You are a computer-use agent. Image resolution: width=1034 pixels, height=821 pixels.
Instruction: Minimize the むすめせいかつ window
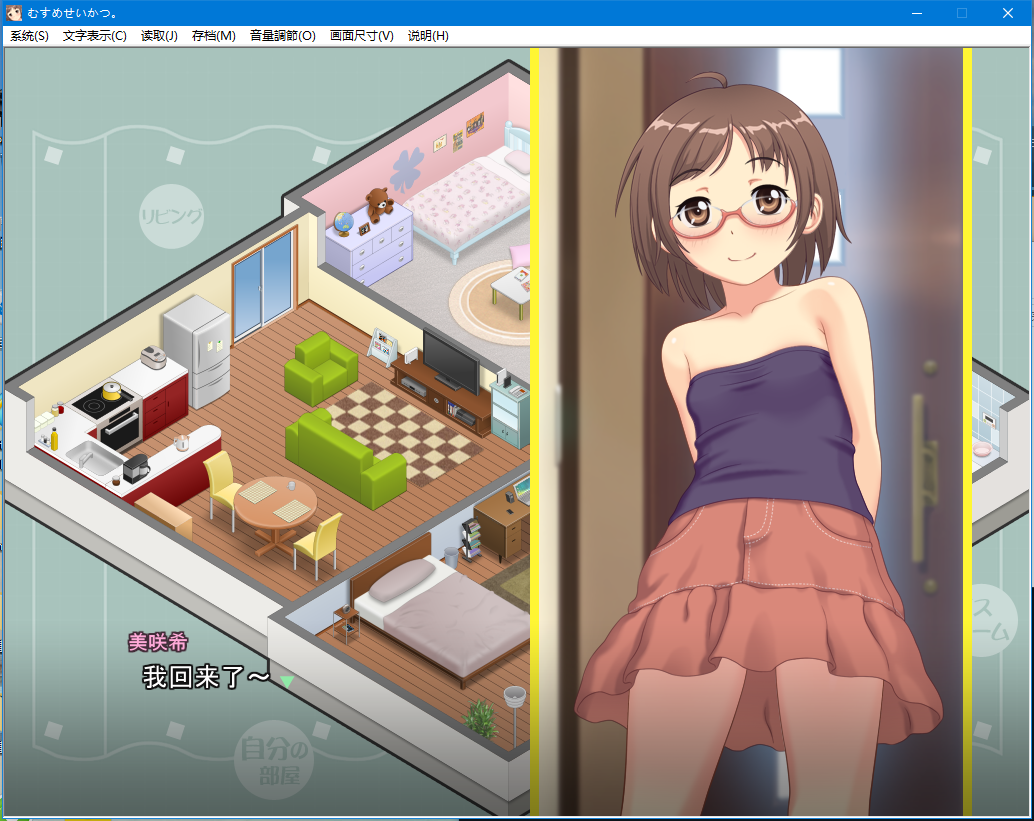(917, 13)
